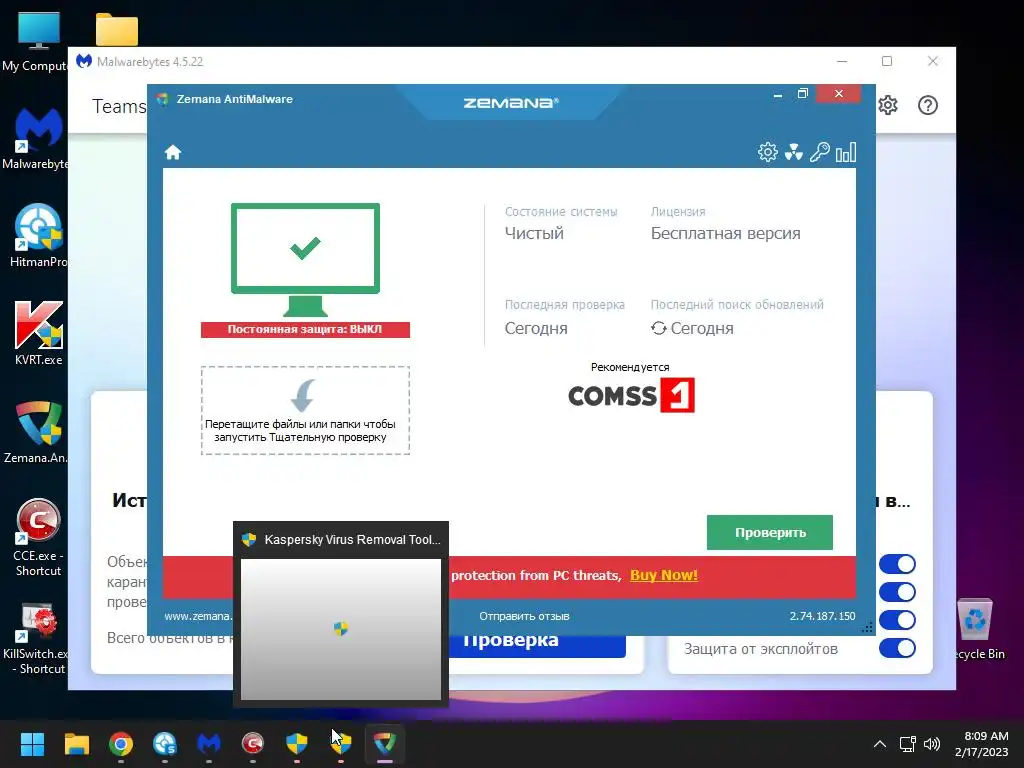Click Чистый system status text
The image size is (1024, 768).
[x=534, y=233]
